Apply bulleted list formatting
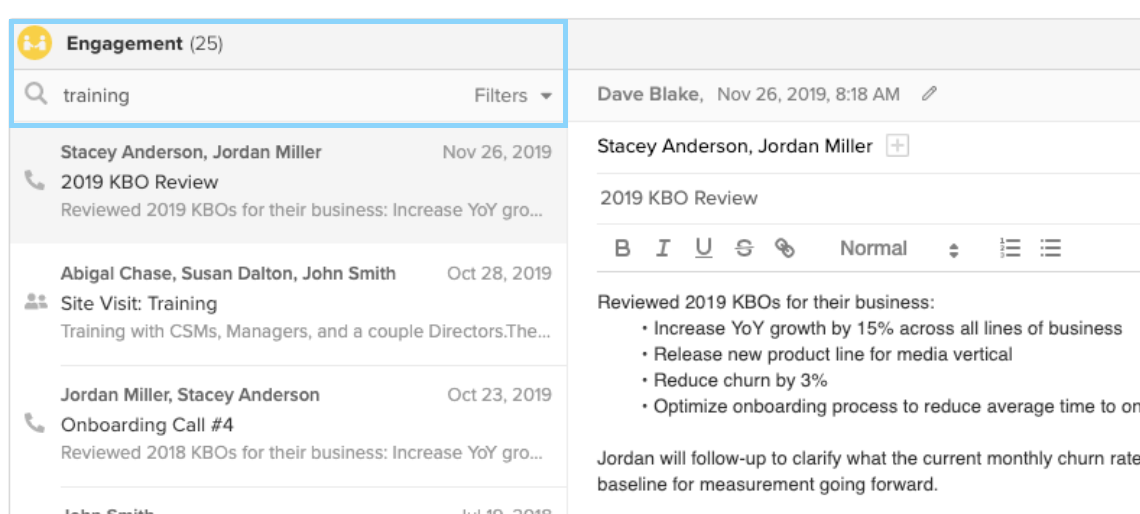This screenshot has width=1140, height=514. point(1050,249)
